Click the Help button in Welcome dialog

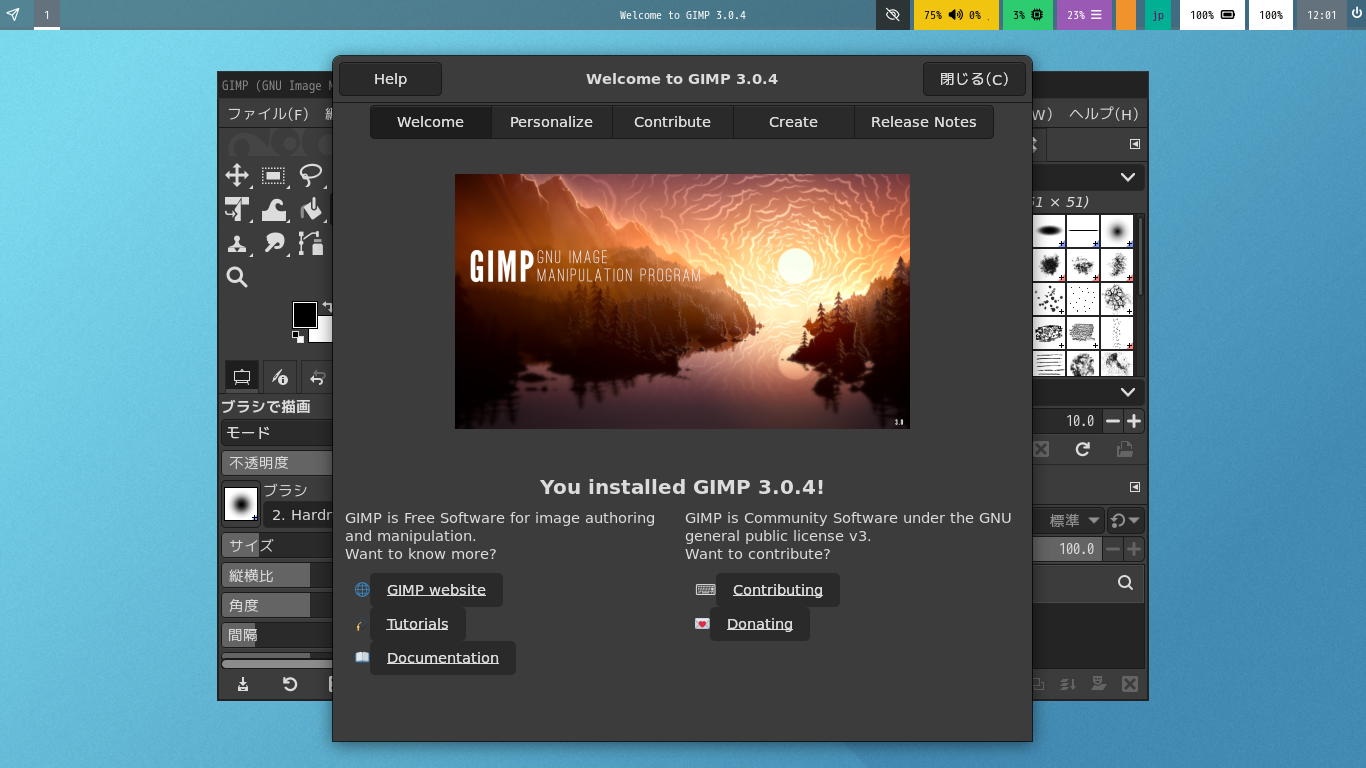tap(390, 79)
